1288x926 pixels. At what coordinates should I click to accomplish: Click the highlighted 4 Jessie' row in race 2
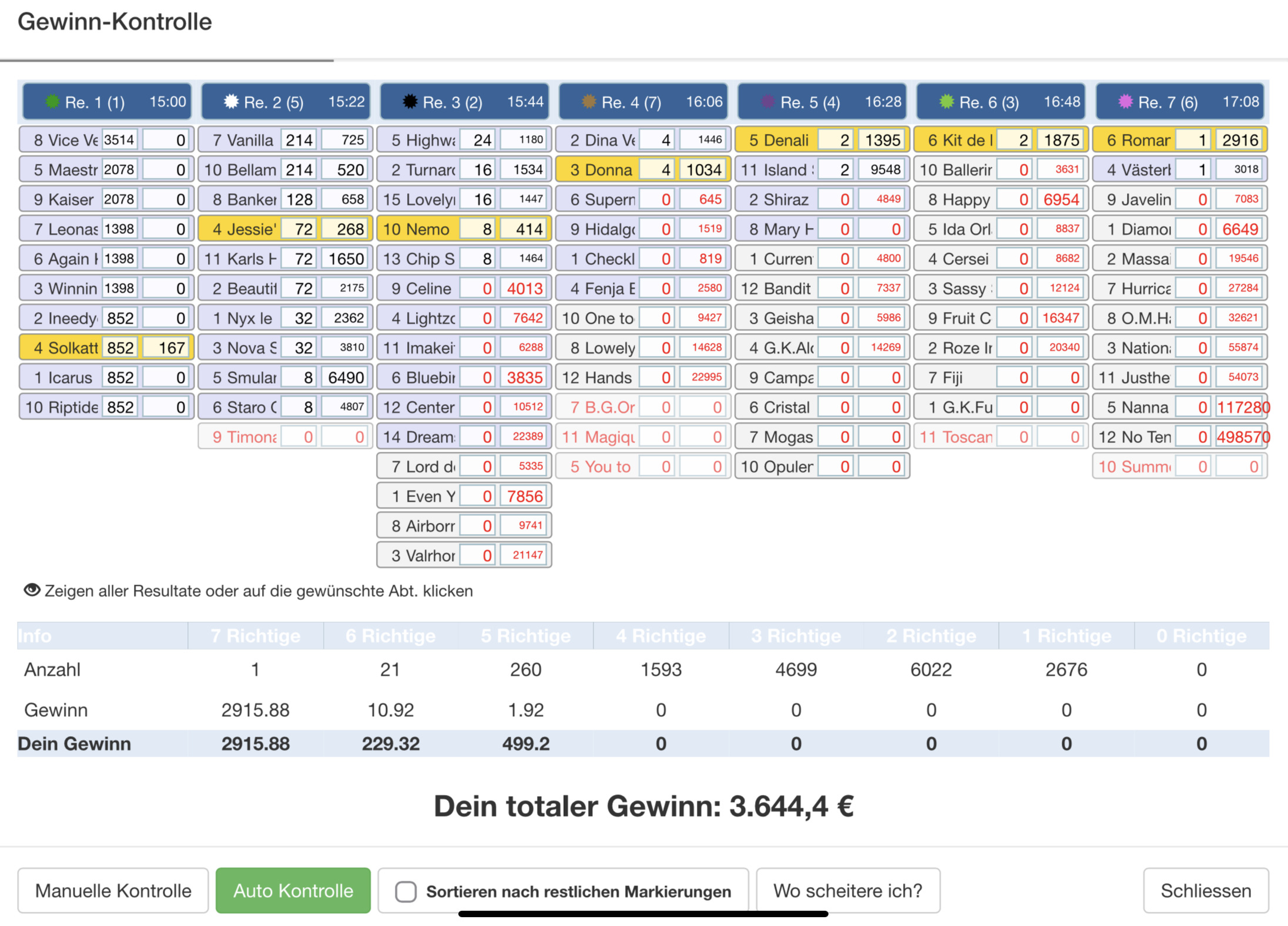tap(286, 229)
